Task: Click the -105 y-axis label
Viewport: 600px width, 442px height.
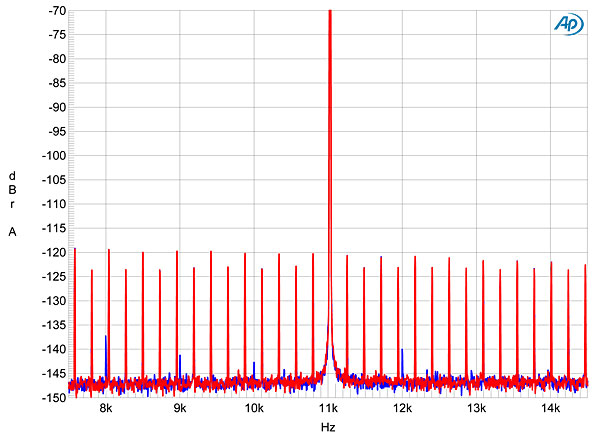Action: point(54,180)
